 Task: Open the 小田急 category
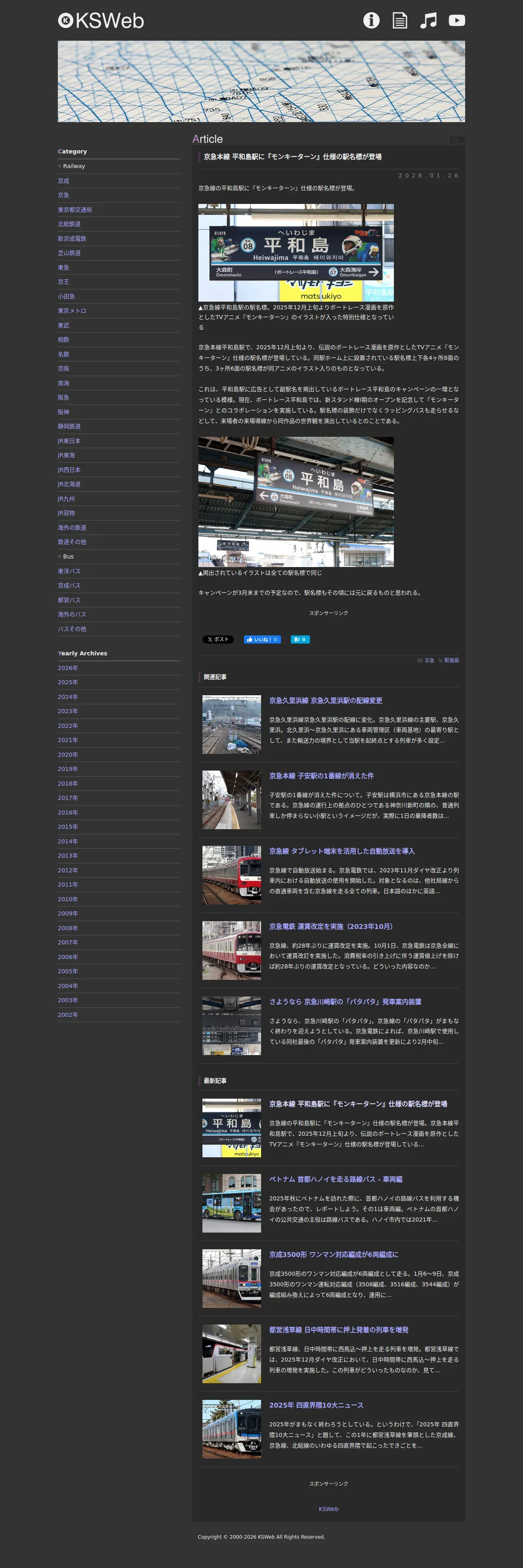66,296
